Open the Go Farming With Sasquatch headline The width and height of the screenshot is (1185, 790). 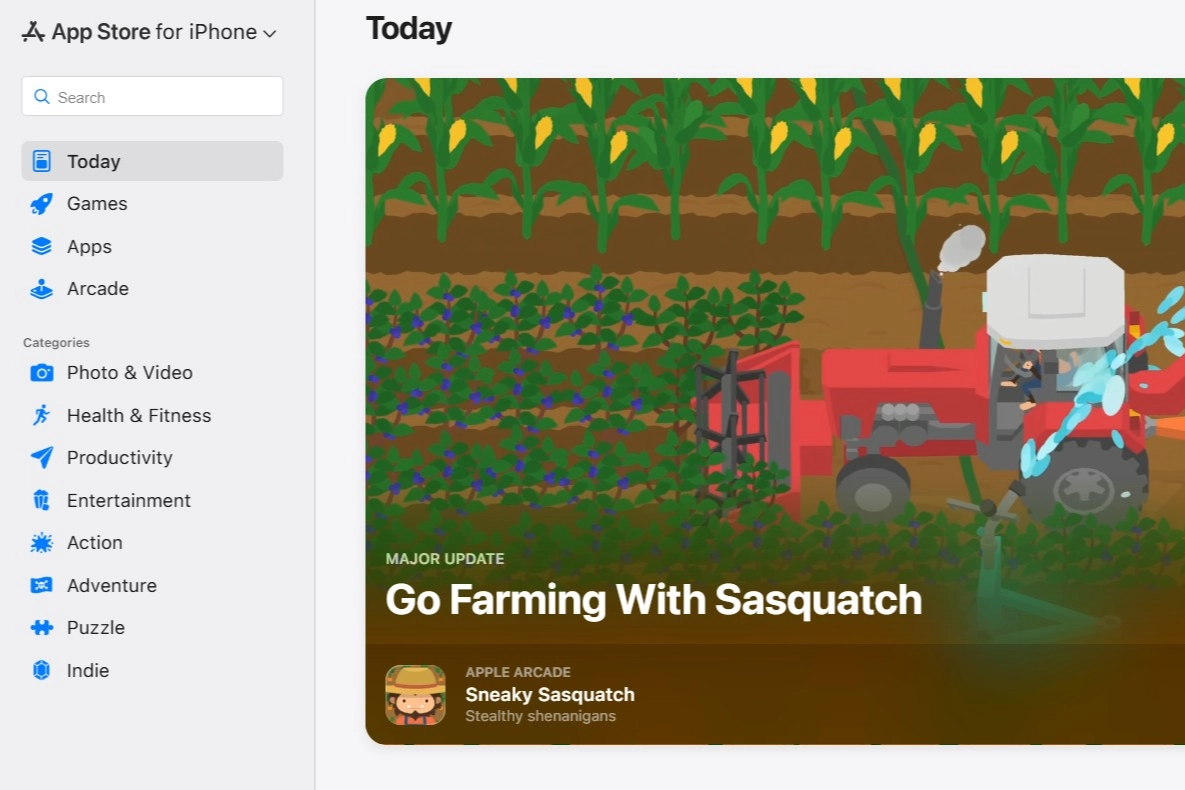pyautogui.click(x=653, y=600)
